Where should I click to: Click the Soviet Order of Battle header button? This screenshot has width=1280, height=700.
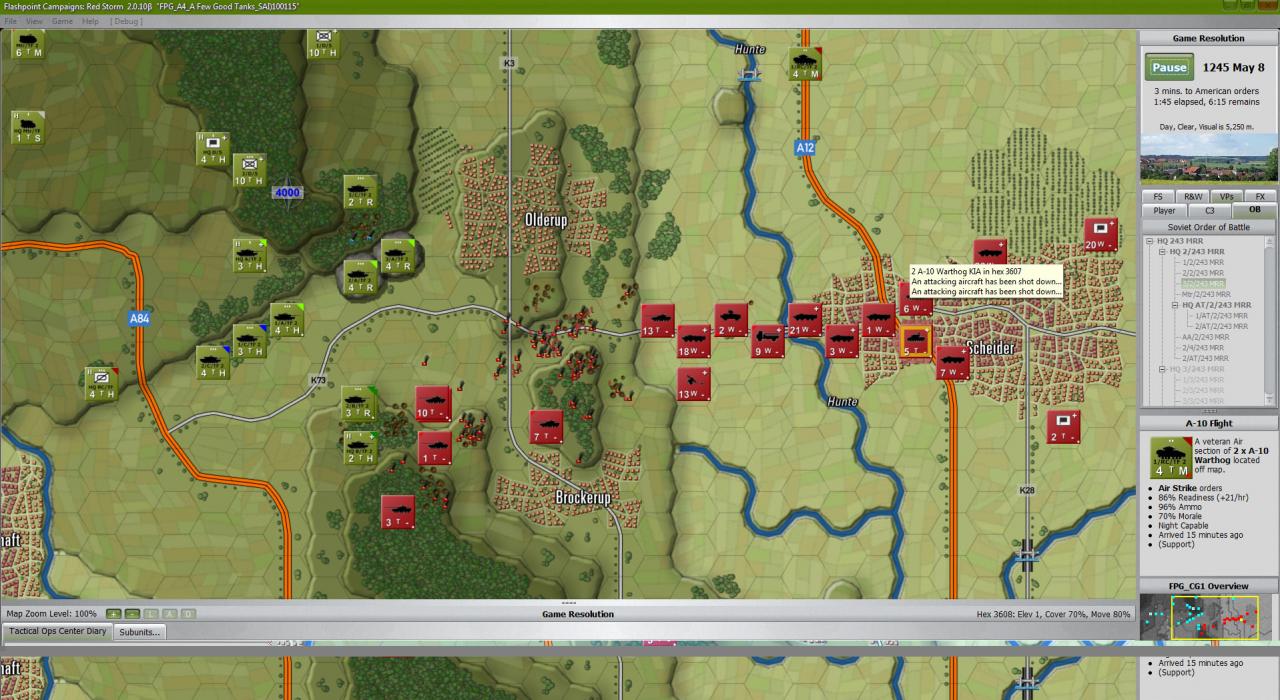click(1208, 227)
